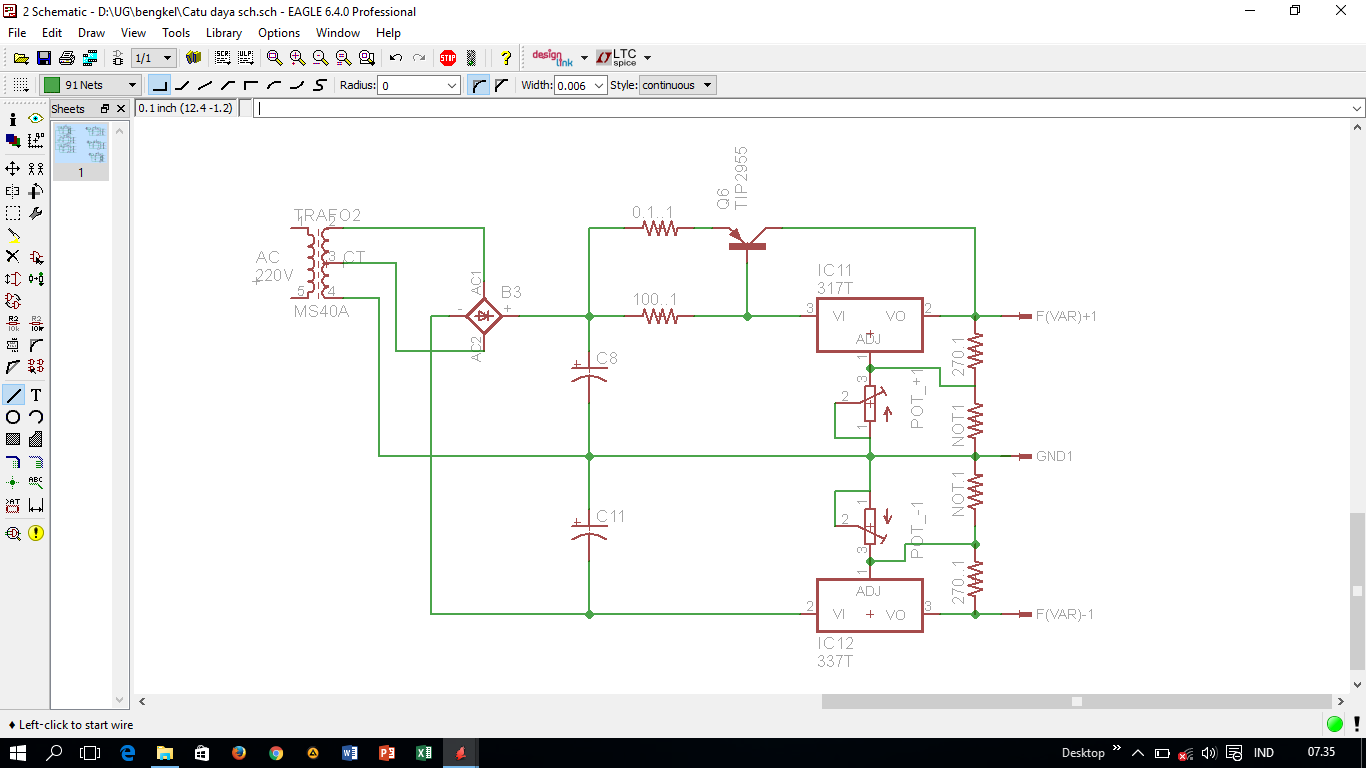Close the Sheets panel
Image resolution: width=1366 pixels, height=768 pixels.
(121, 108)
